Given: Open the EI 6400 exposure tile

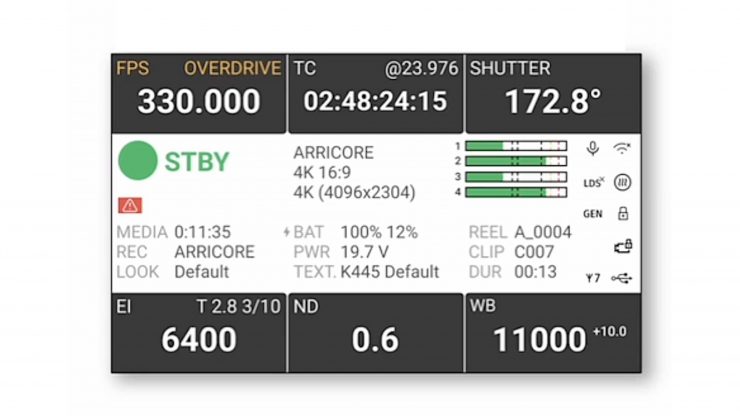Looking at the screenshot, I should coord(199,333).
